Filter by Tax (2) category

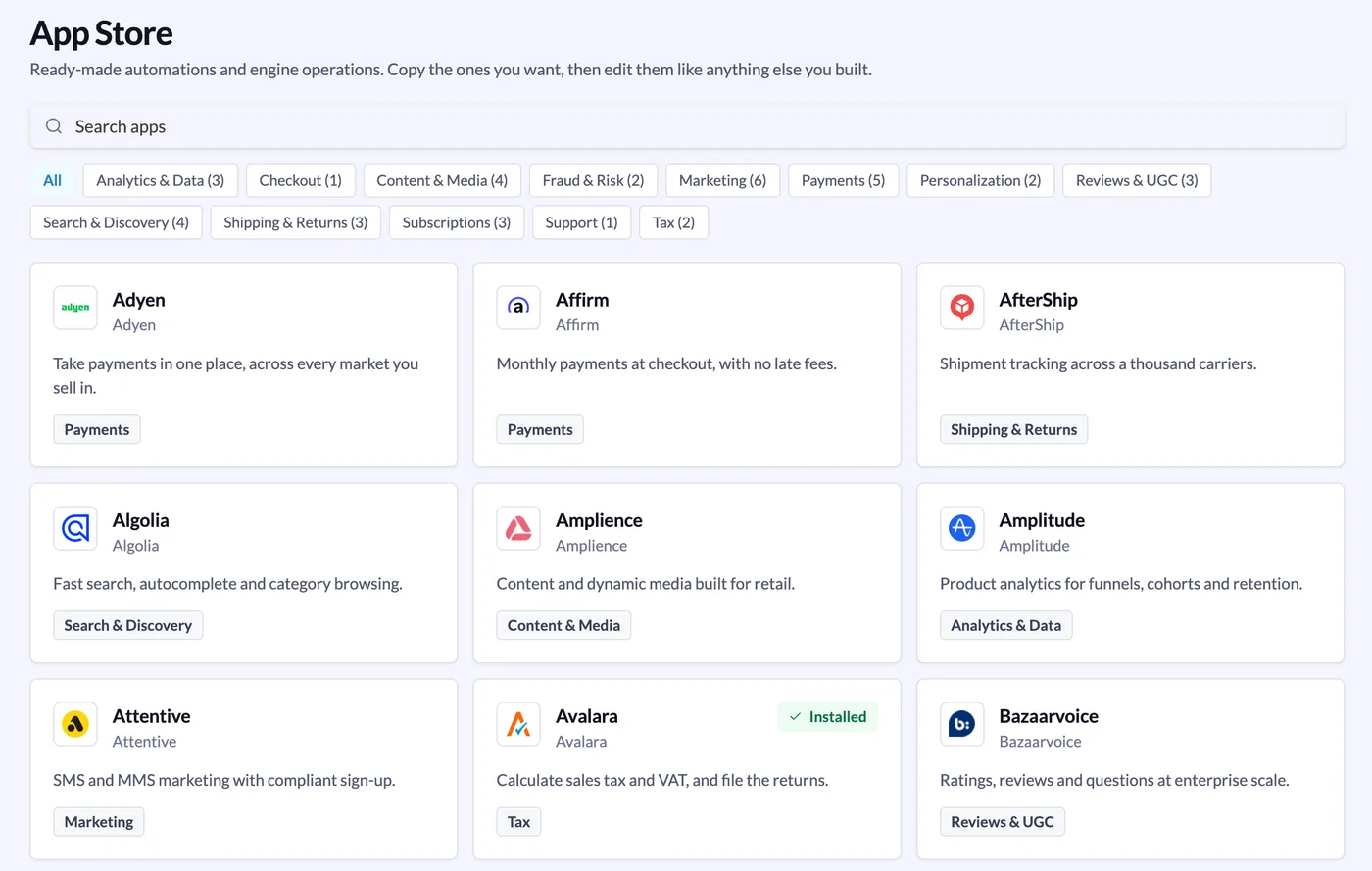[673, 222]
